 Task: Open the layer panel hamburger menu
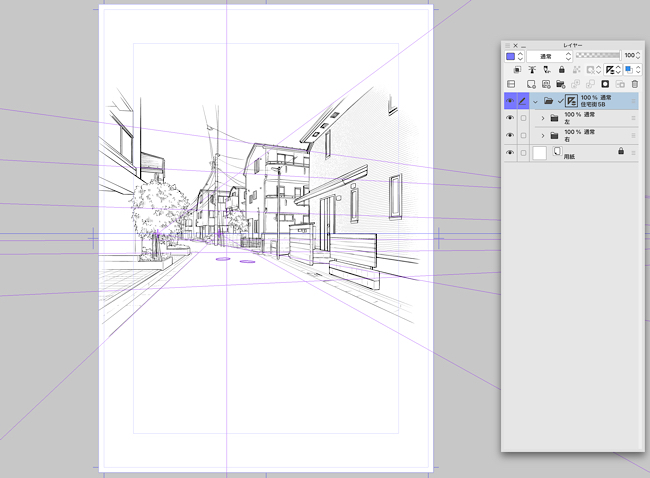click(507, 45)
